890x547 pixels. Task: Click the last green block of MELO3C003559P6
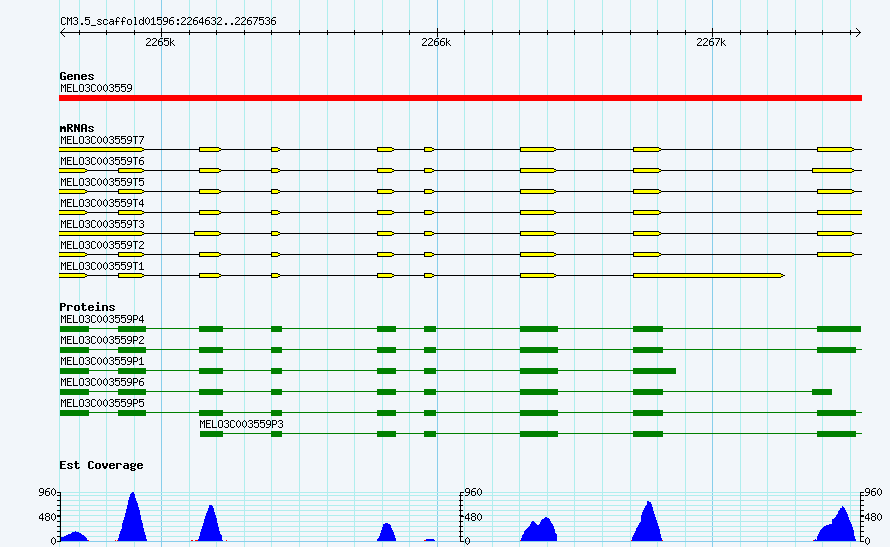(x=822, y=392)
